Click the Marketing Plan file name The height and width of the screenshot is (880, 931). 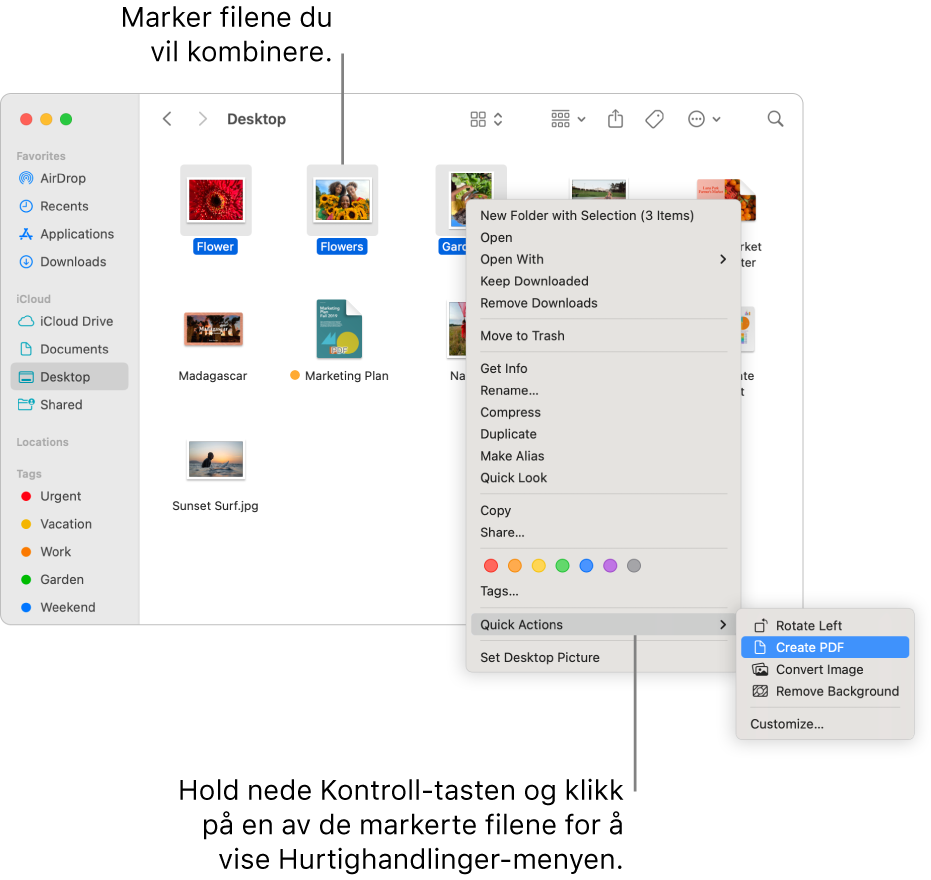point(347,376)
